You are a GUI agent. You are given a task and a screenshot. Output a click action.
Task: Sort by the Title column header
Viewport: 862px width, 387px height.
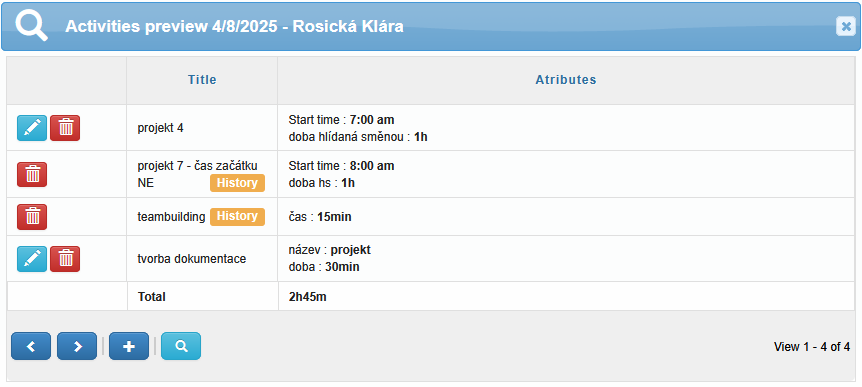(202, 80)
